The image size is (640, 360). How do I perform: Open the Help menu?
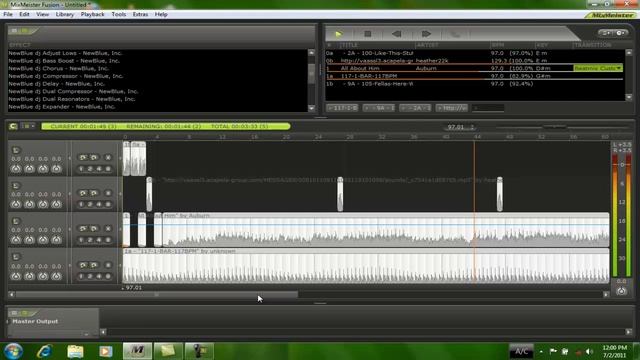point(161,14)
